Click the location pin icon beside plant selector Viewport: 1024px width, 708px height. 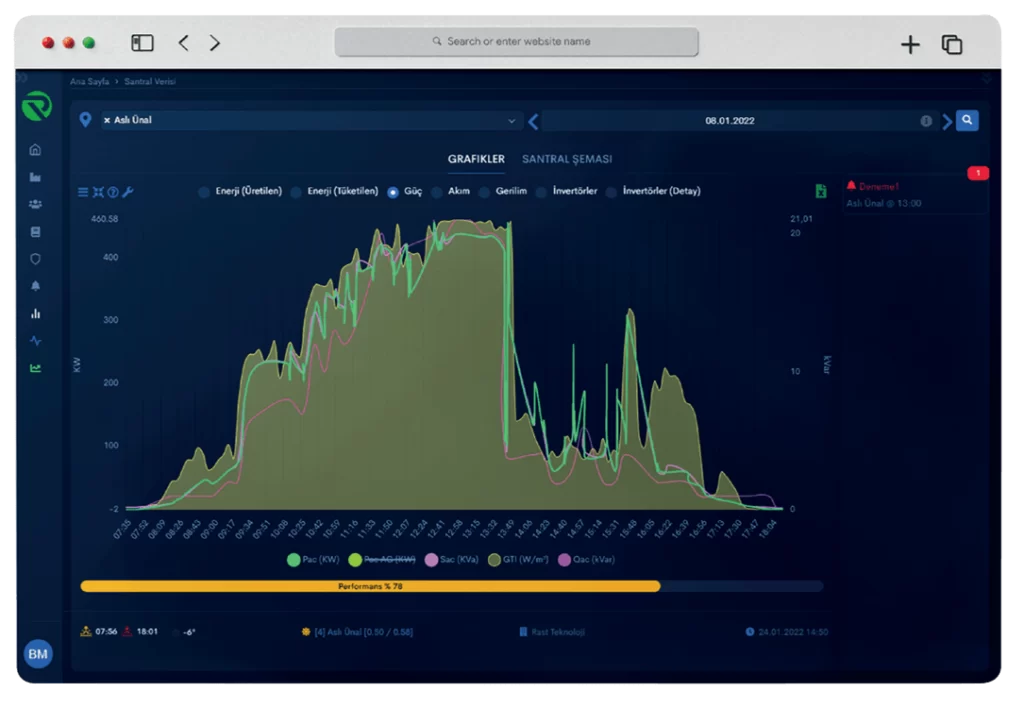click(x=85, y=120)
